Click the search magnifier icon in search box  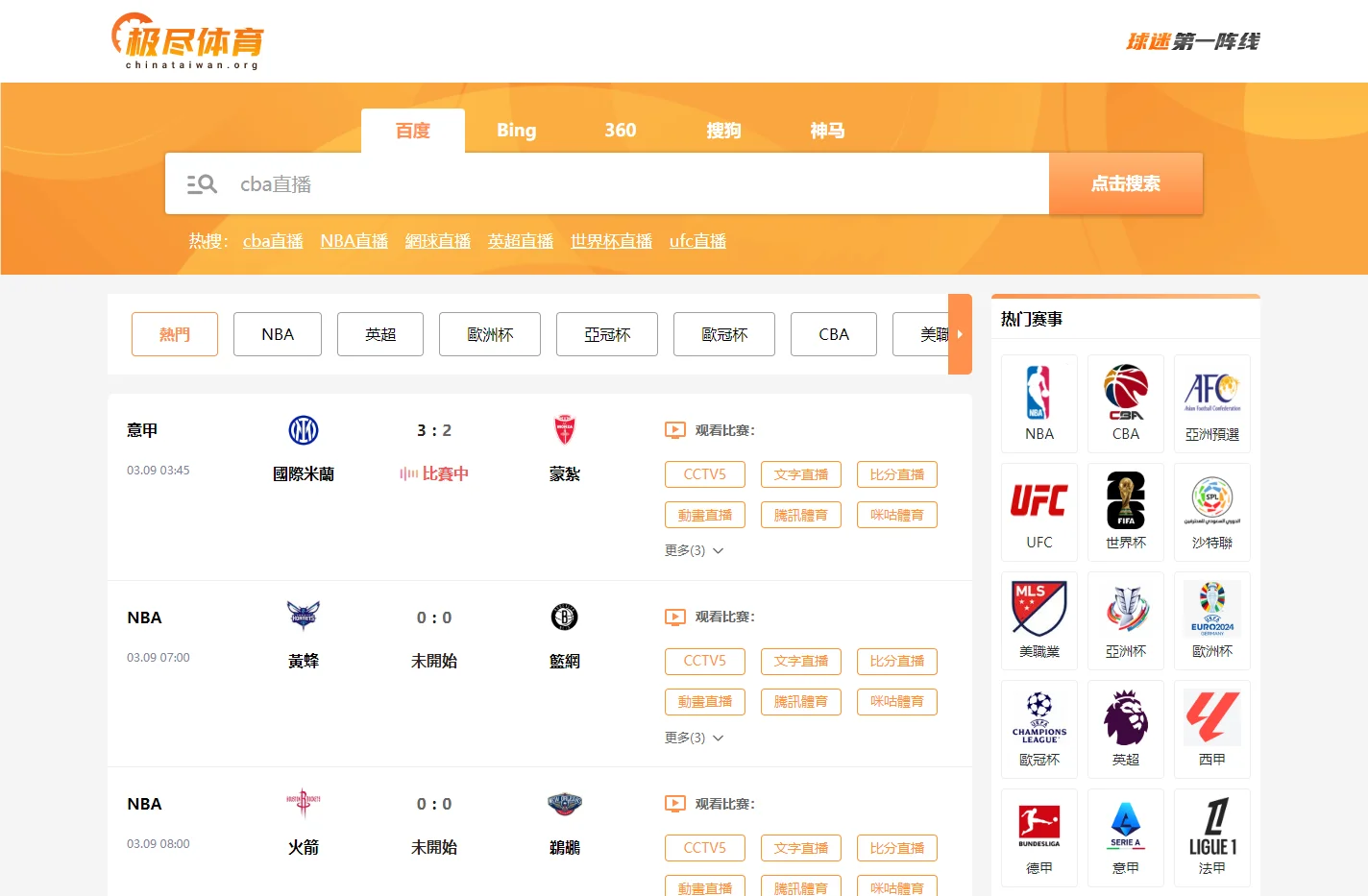click(202, 183)
